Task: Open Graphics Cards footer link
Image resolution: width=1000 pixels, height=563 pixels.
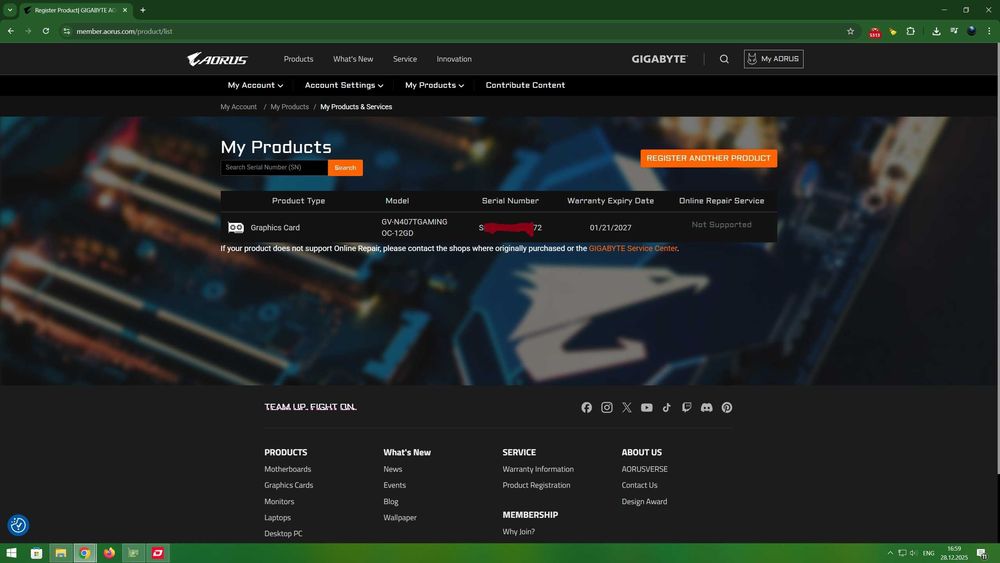Action: [x=289, y=485]
